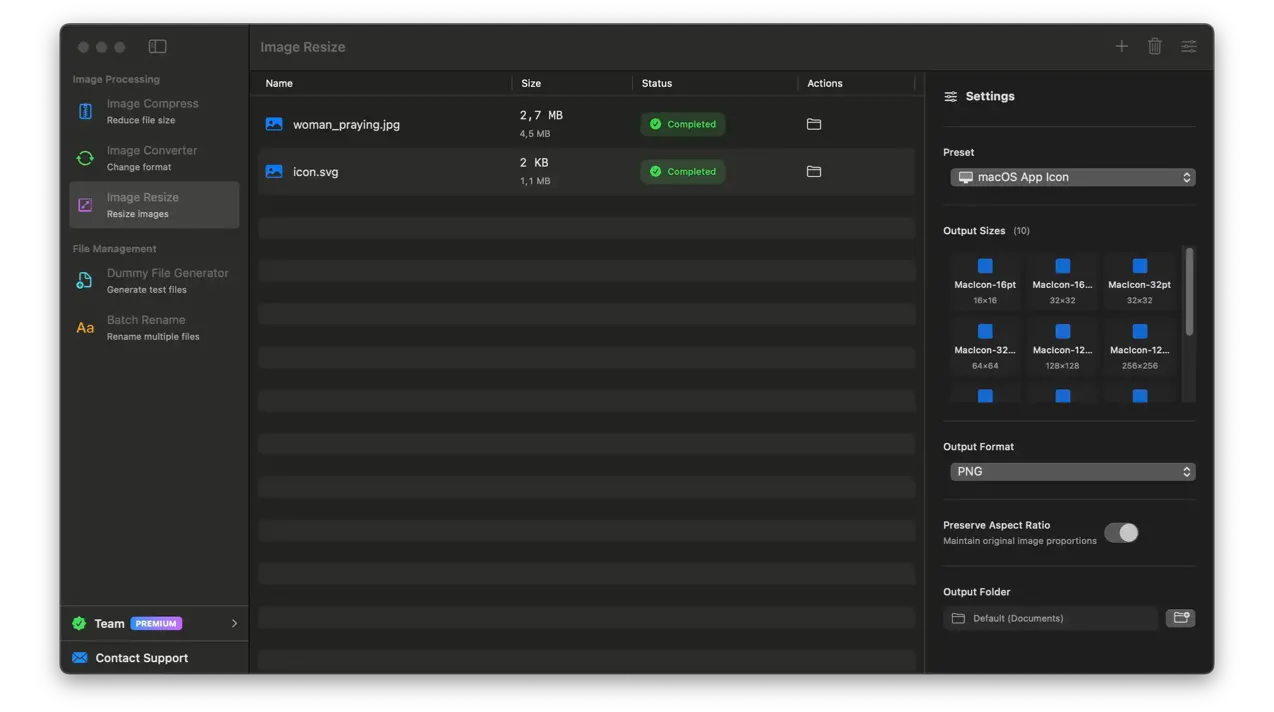The height and width of the screenshot is (712, 1274).
Task: Open the Preset dropdown showing macOS App Icon
Action: click(1072, 177)
